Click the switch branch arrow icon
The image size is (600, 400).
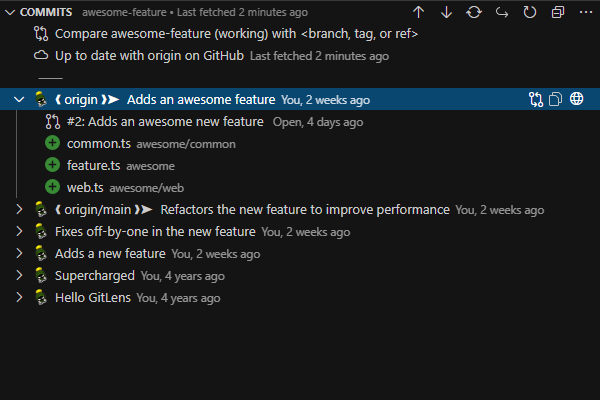click(502, 12)
